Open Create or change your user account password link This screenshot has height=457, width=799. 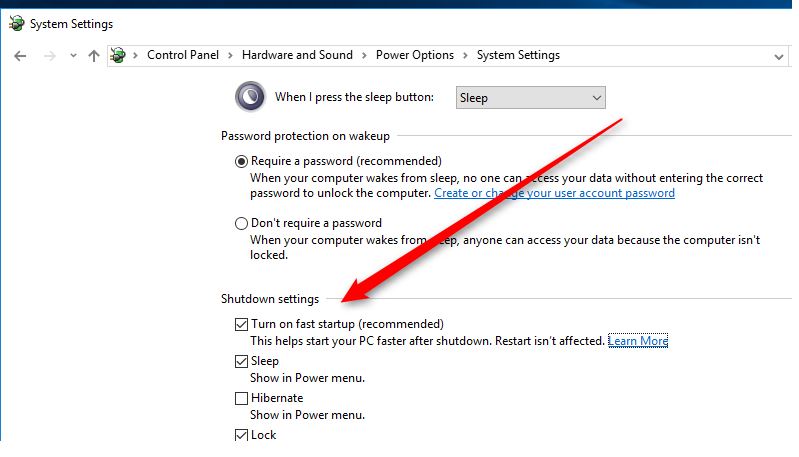554,193
